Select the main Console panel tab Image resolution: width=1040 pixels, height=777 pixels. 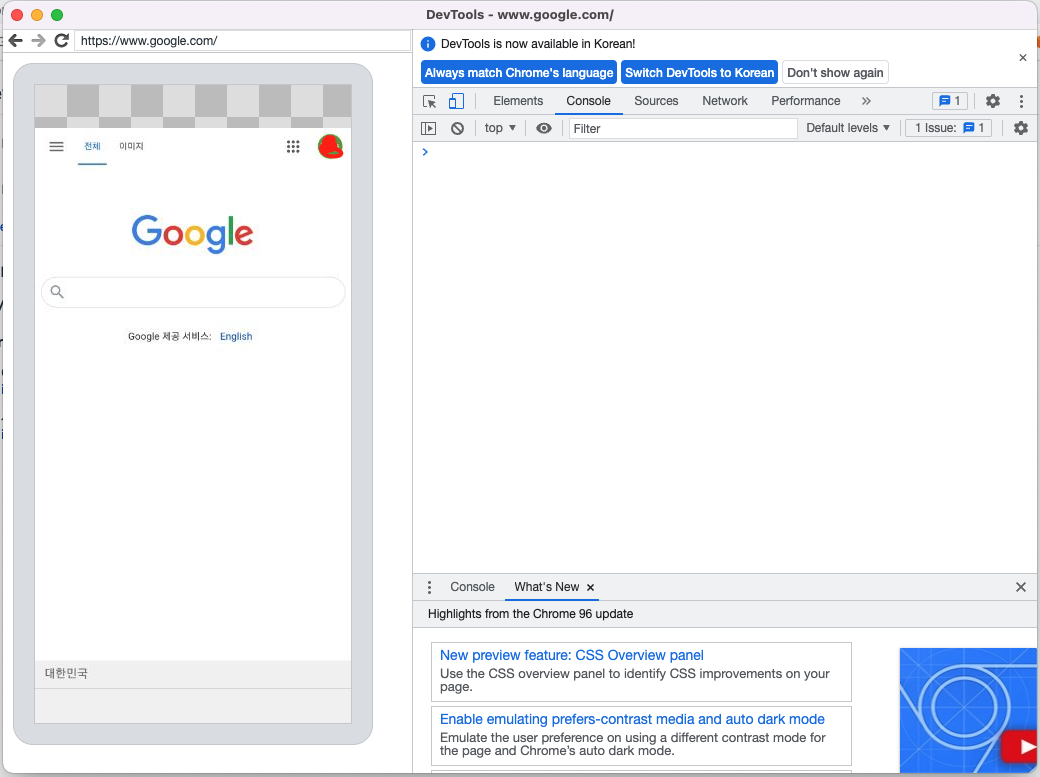588,101
